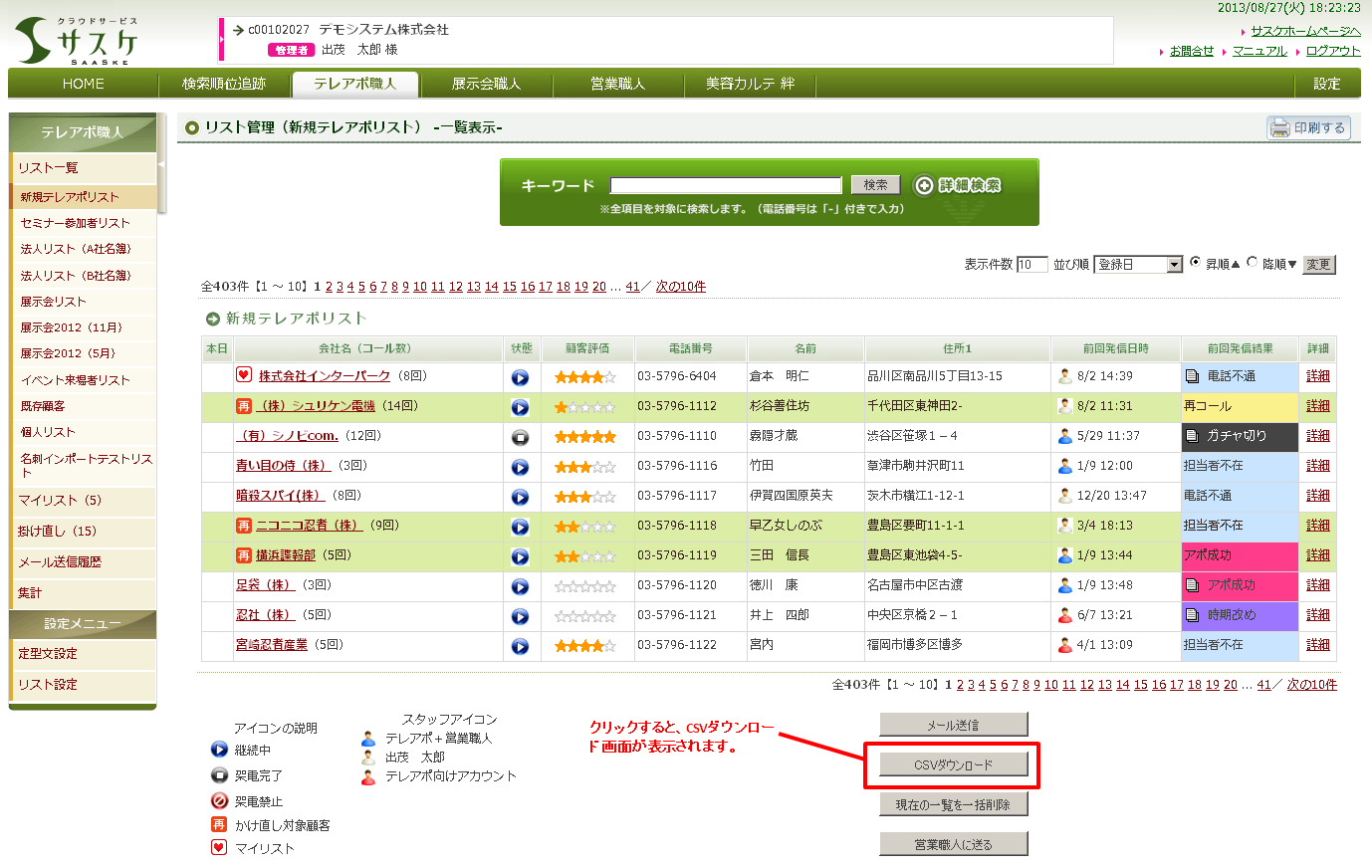Screen dimensions: 1372x868
Task: Select the 降順 descending radio button
Action: click(x=1253, y=263)
